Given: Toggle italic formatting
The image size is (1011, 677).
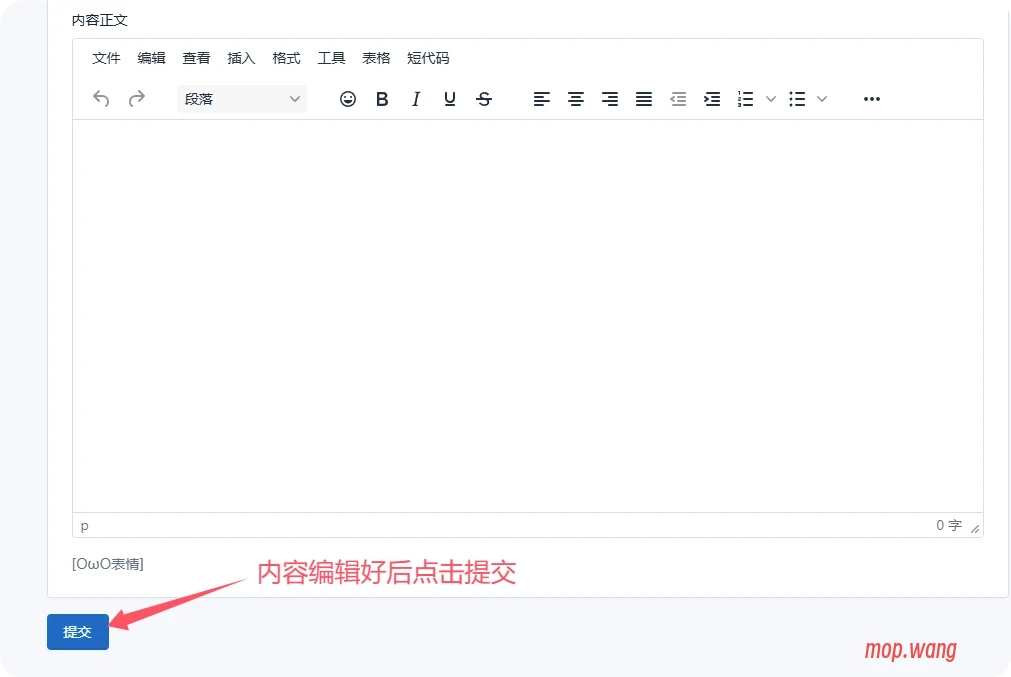Looking at the screenshot, I should click(416, 99).
